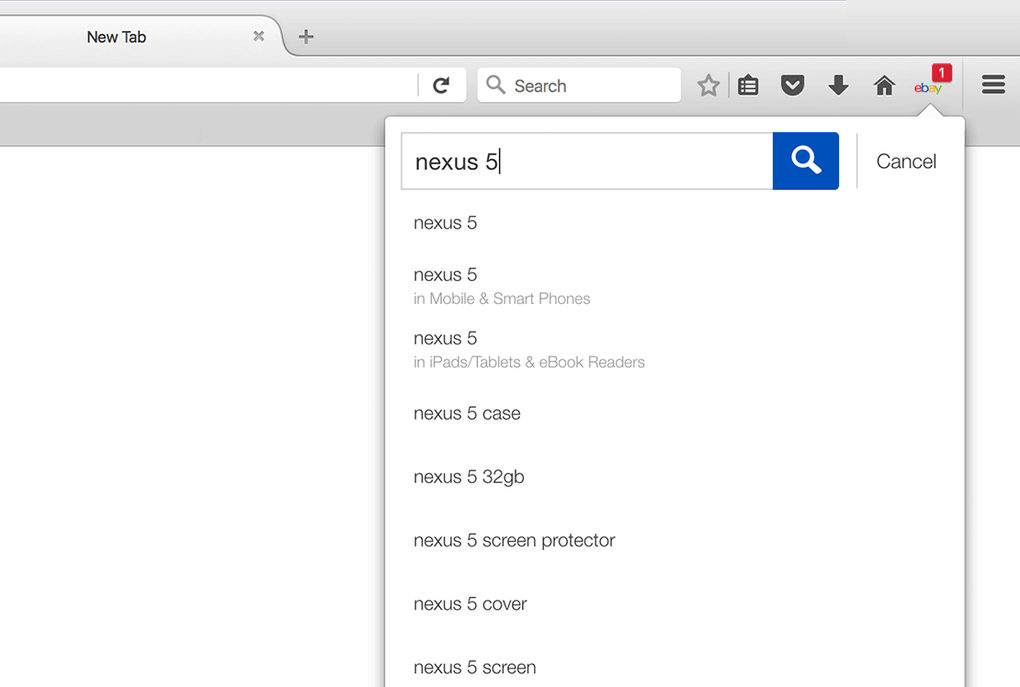Close the New Tab tab

258,36
